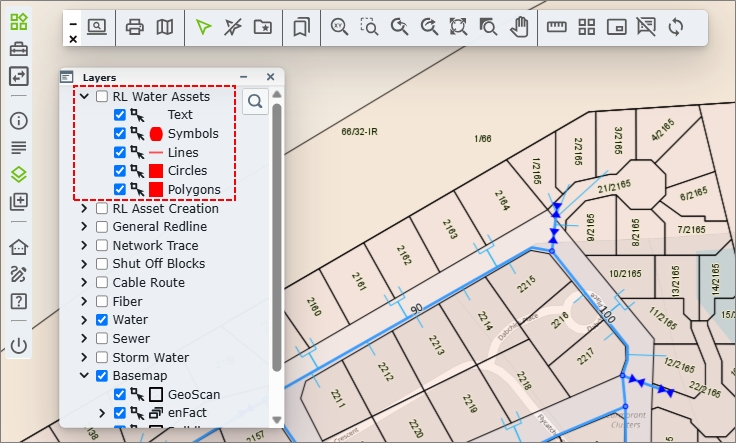Open the Layers icon in left sidebar
Image resolution: width=736 pixels, height=443 pixels.
pos(18,174)
